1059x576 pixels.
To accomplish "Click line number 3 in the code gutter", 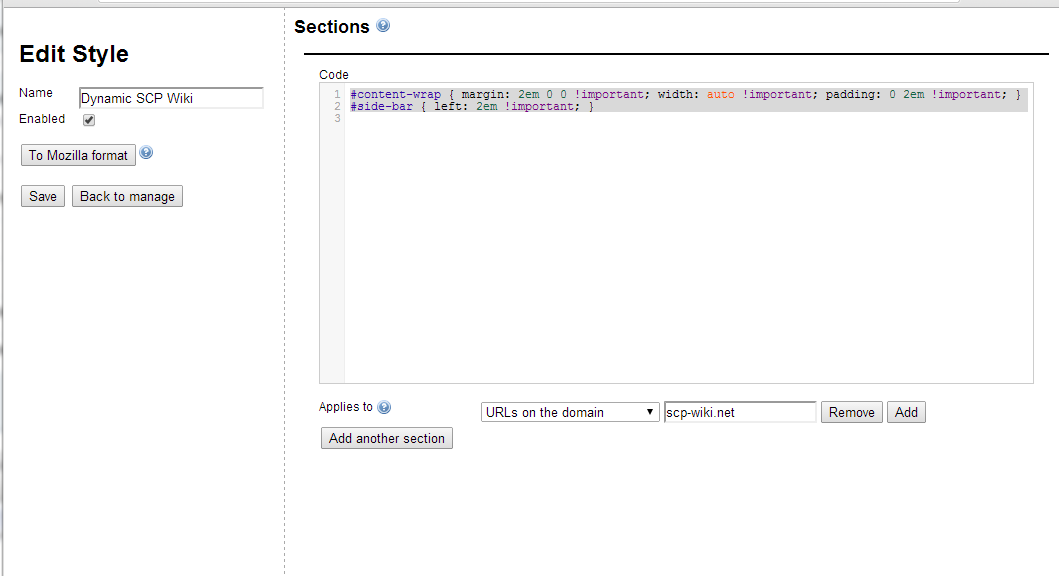I will coord(337,118).
